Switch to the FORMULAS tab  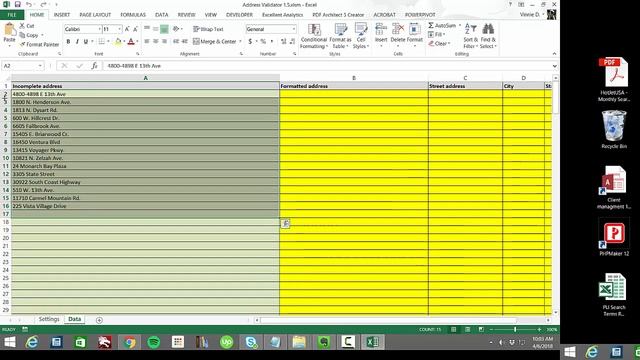(x=133, y=15)
